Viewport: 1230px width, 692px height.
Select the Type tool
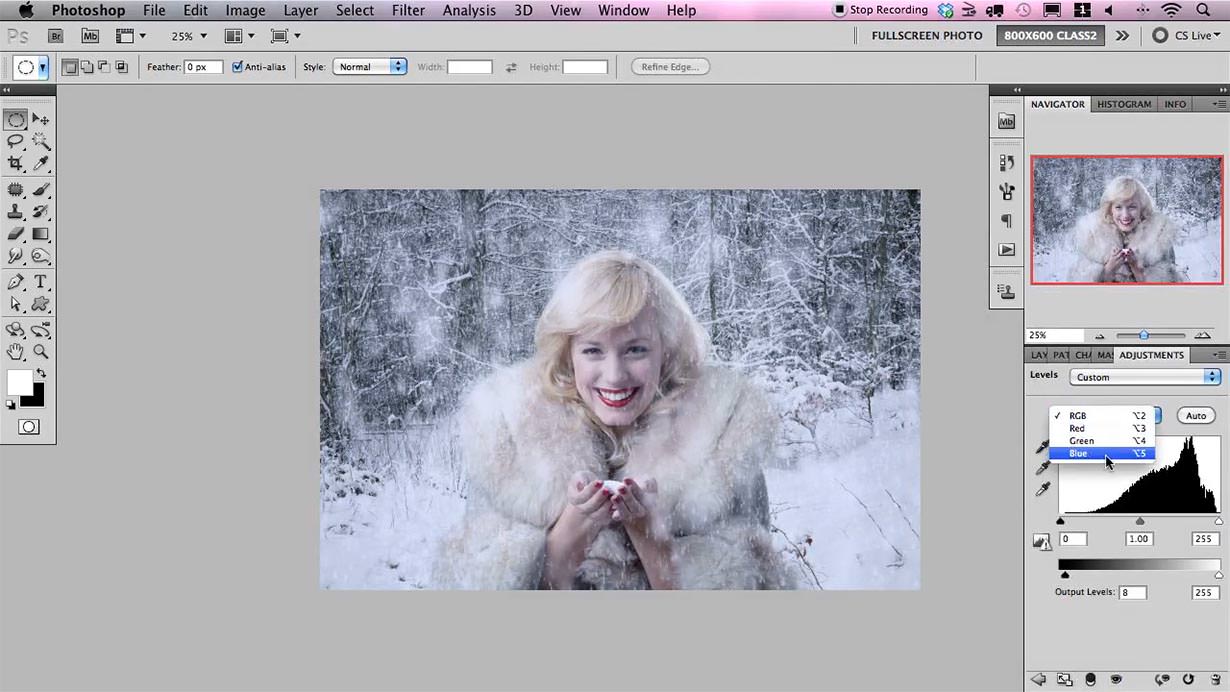click(41, 282)
